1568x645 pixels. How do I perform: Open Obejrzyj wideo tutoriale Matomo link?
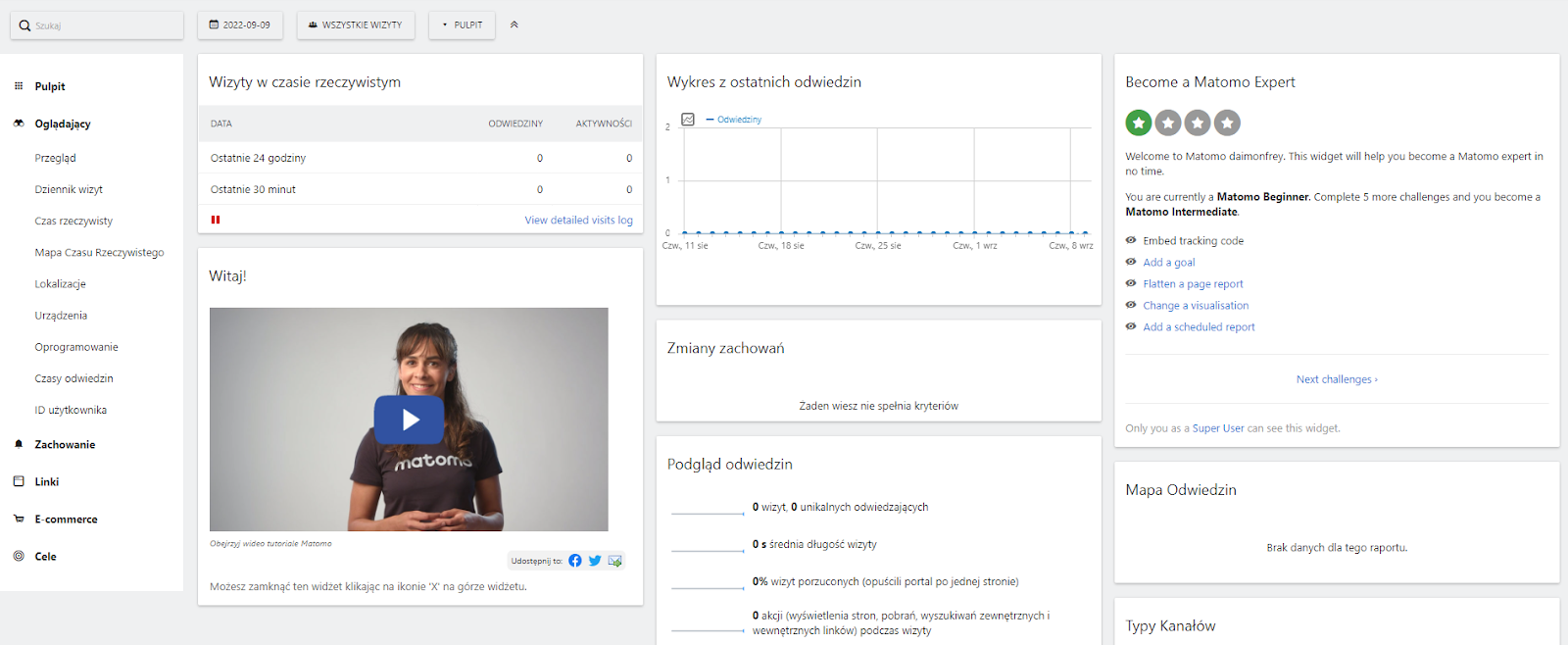click(270, 543)
